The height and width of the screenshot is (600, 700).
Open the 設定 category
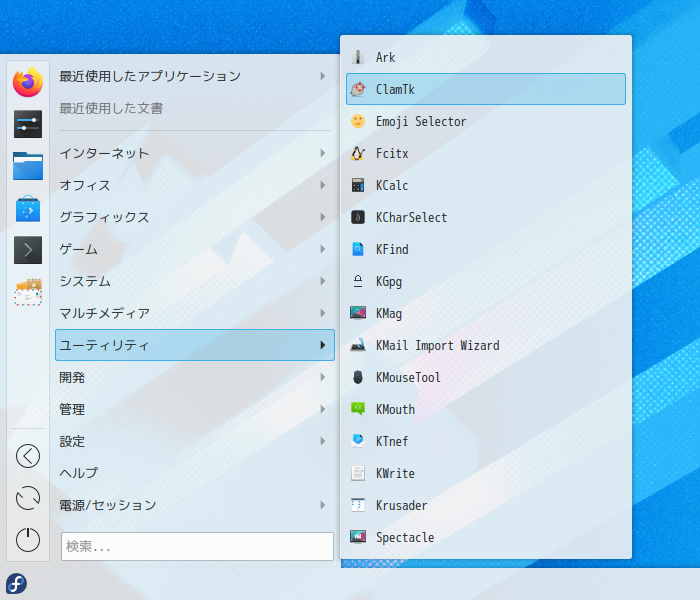point(195,441)
